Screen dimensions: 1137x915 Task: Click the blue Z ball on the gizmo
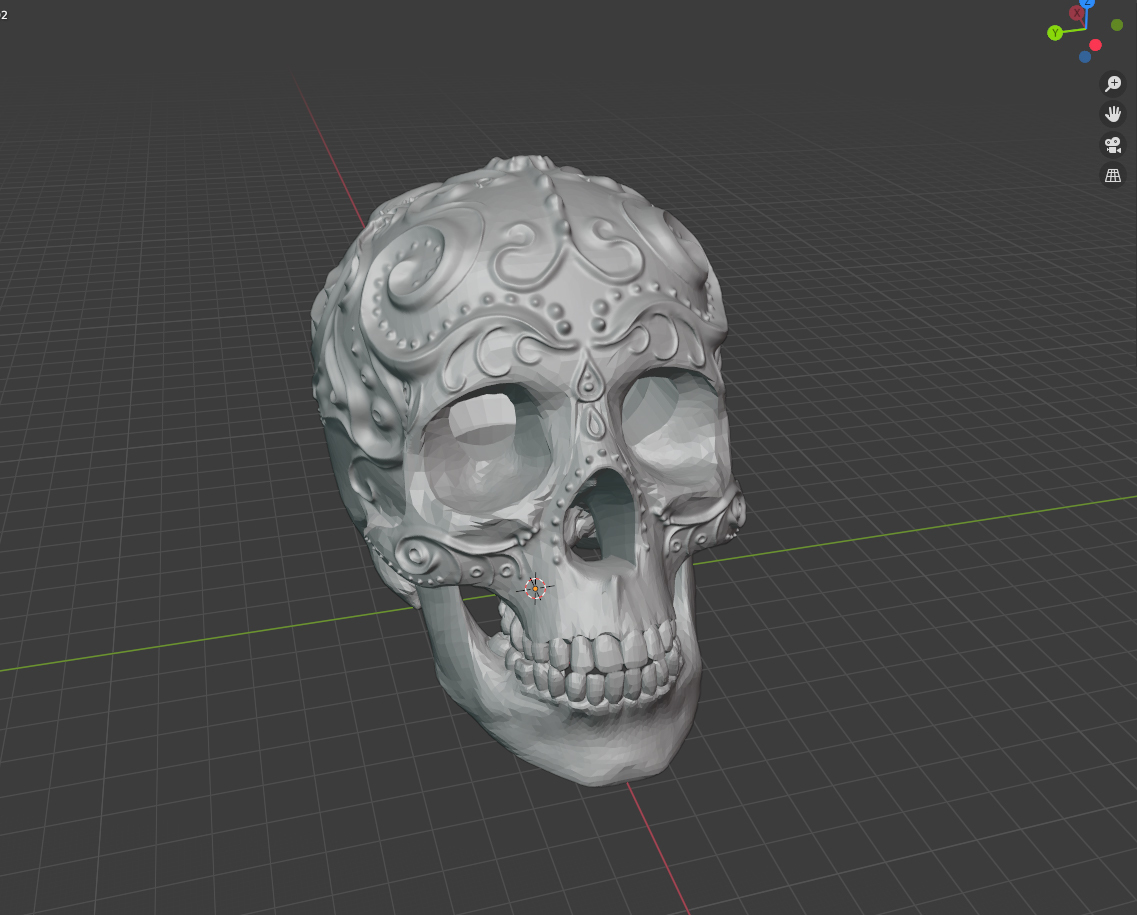pos(1086,3)
